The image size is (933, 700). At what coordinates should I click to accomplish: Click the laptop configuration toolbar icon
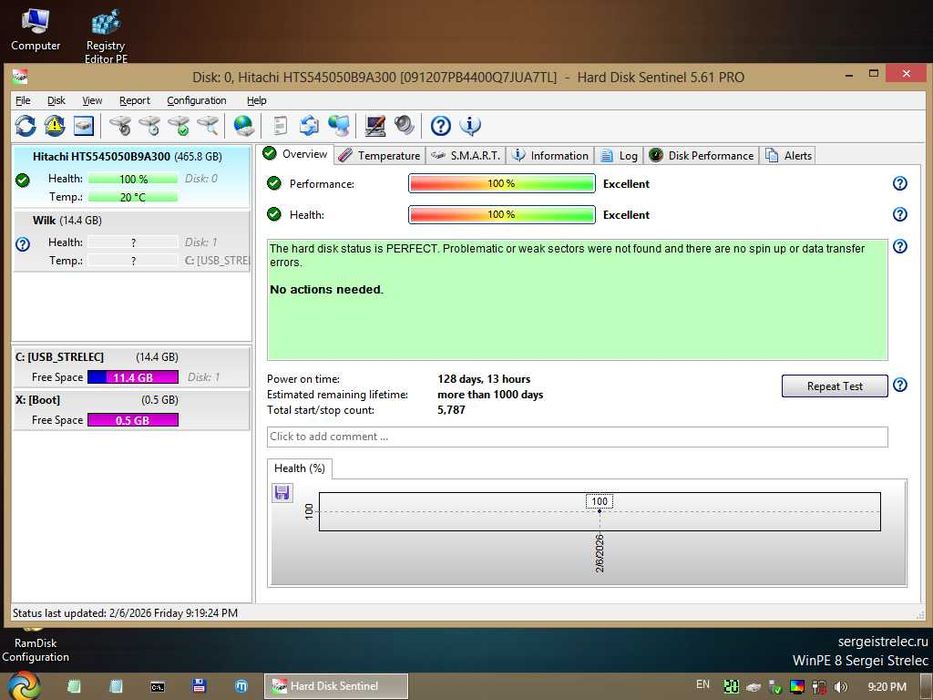375,126
